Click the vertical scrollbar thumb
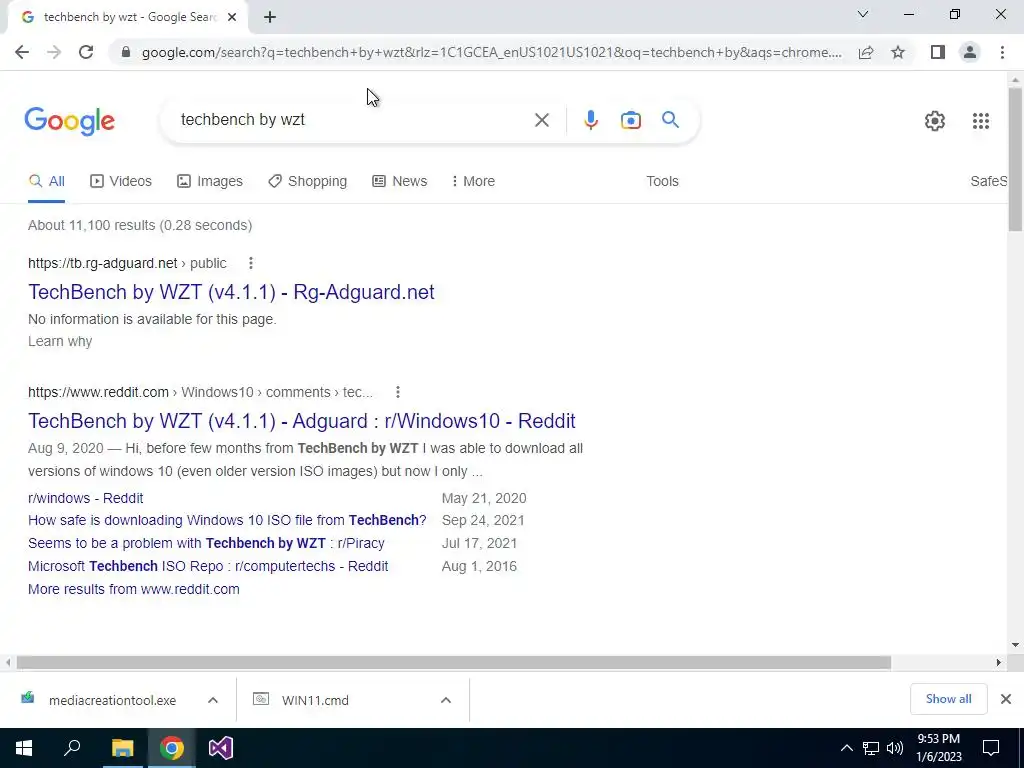The height and width of the screenshot is (768, 1024). [x=1015, y=159]
